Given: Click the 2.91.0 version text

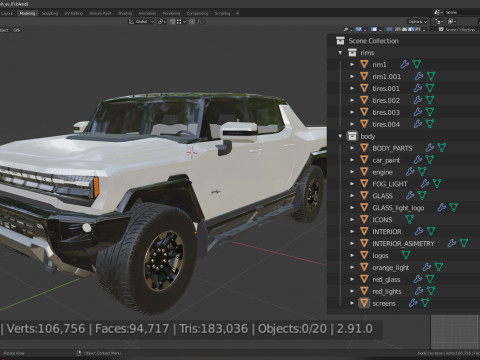Looking at the screenshot, I should tap(355, 329).
